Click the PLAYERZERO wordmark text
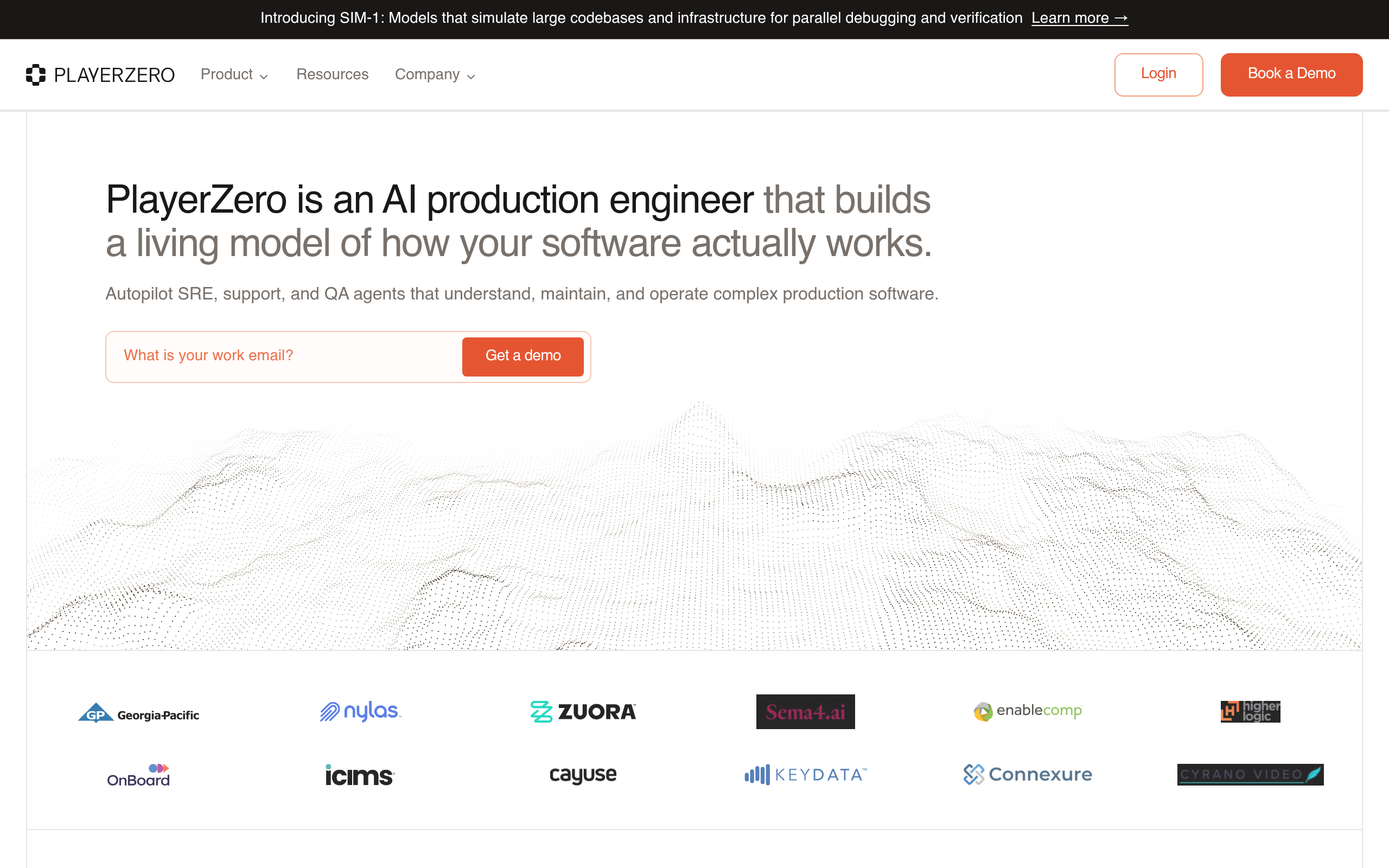 click(114, 75)
